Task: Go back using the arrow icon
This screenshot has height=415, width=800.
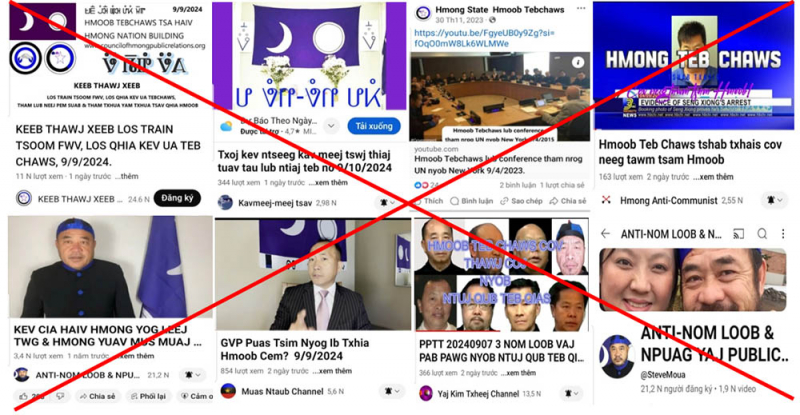Action: point(605,234)
